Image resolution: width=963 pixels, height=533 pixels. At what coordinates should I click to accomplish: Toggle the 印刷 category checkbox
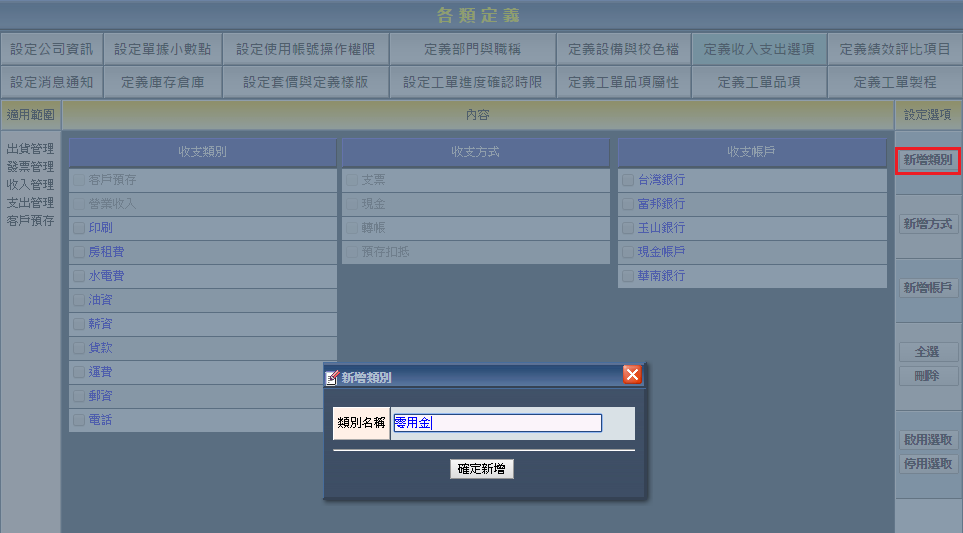(79, 228)
